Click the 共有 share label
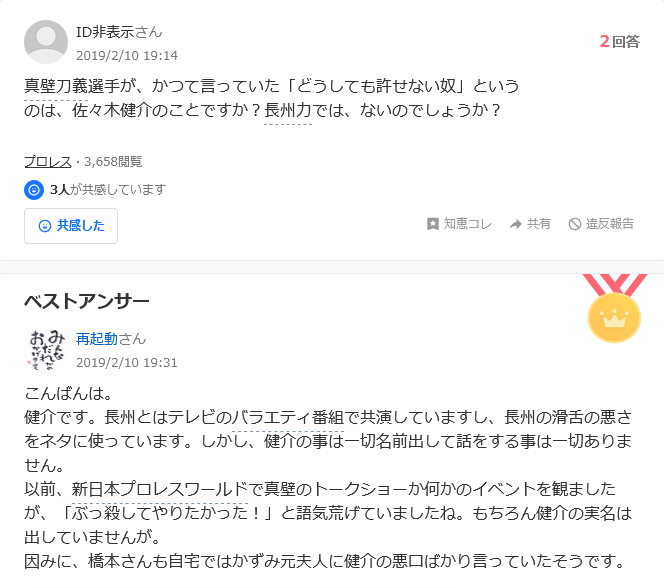664x588 pixels. coord(538,224)
